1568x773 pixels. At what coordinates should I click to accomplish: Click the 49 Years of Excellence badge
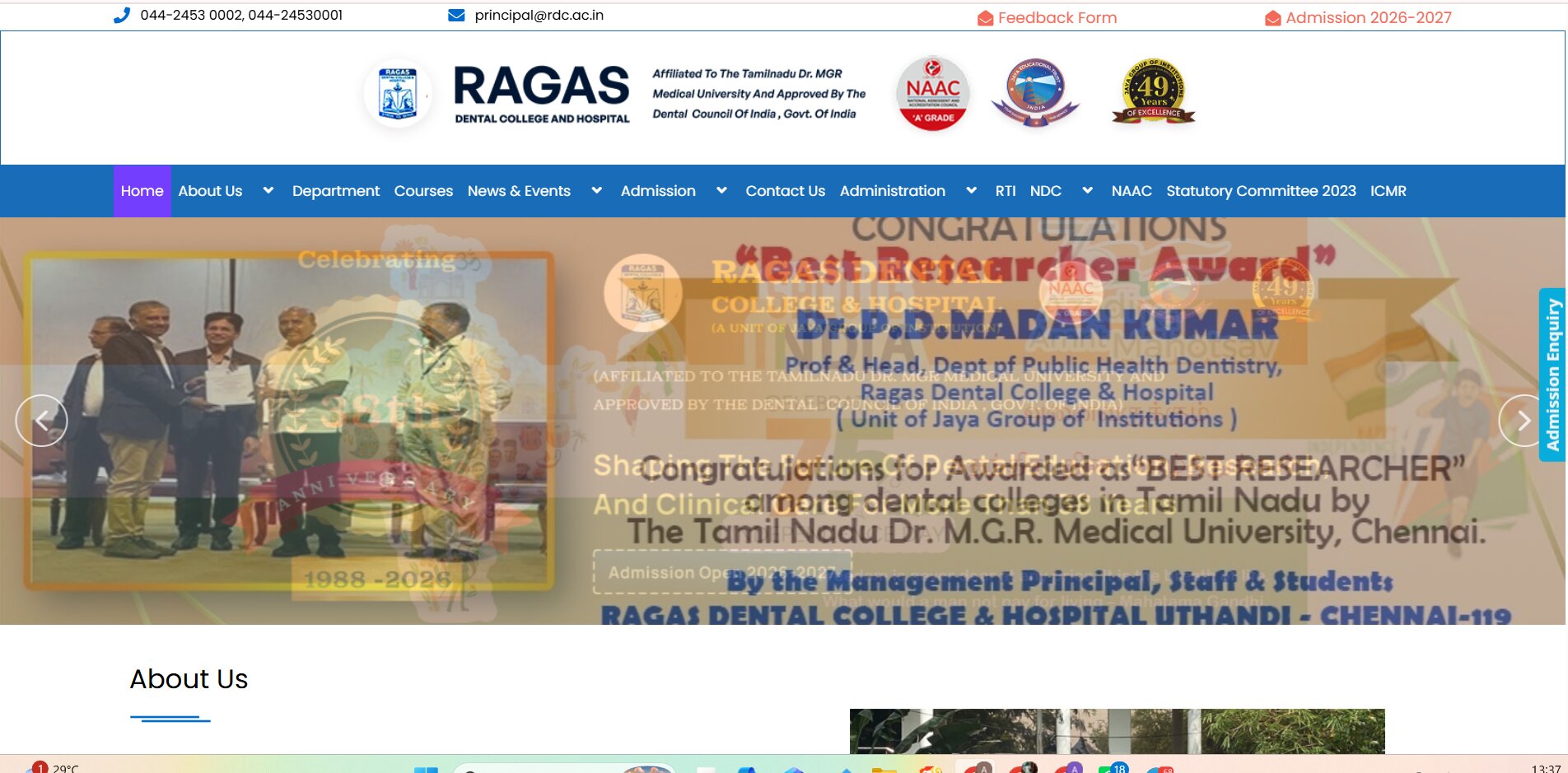click(1153, 92)
